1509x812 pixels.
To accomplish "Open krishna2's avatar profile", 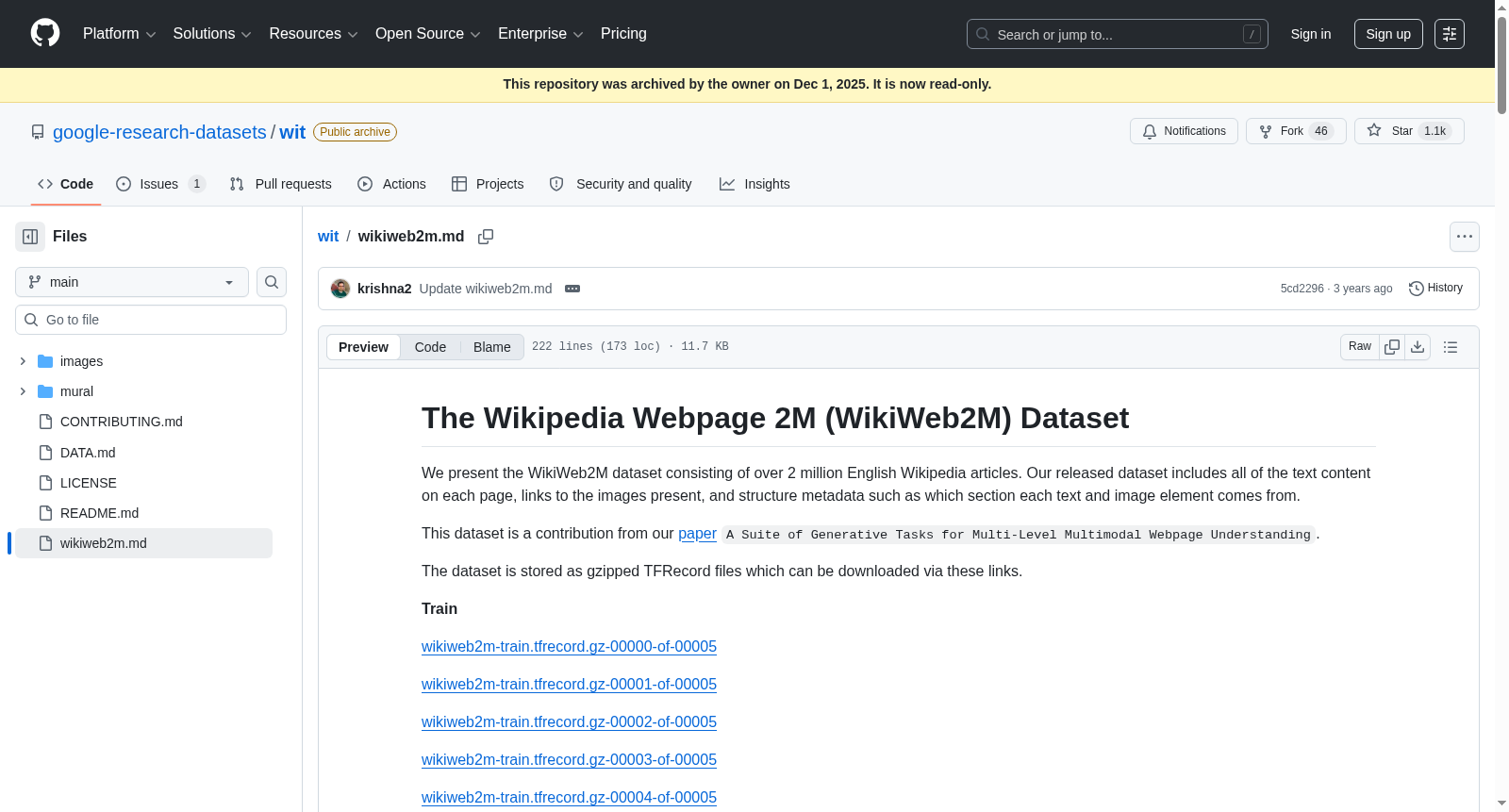I will [x=340, y=289].
